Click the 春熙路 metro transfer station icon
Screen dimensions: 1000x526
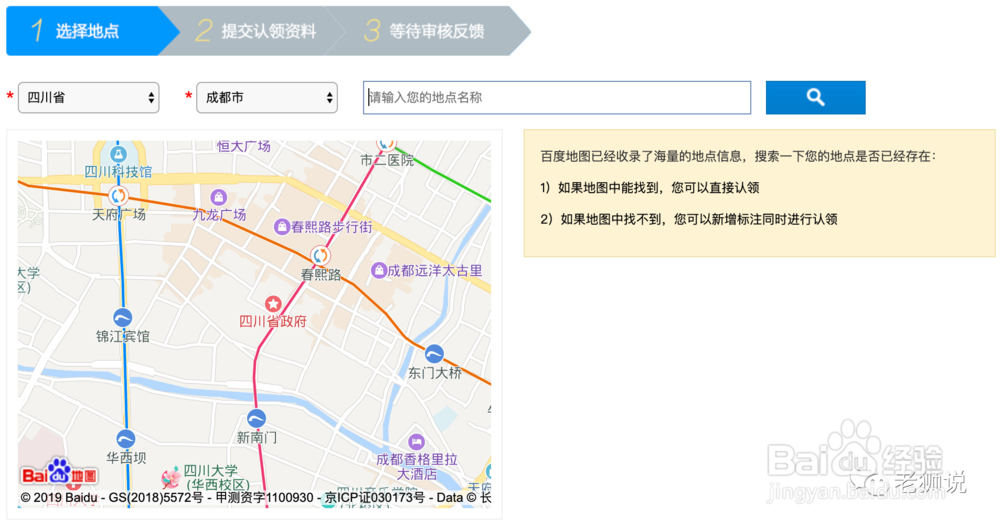(x=320, y=256)
